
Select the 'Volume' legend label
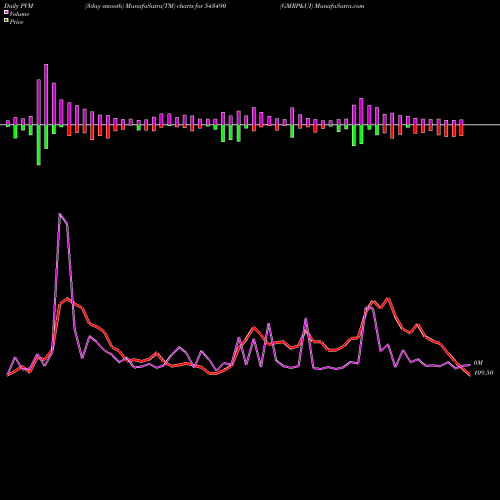(x=19, y=14)
